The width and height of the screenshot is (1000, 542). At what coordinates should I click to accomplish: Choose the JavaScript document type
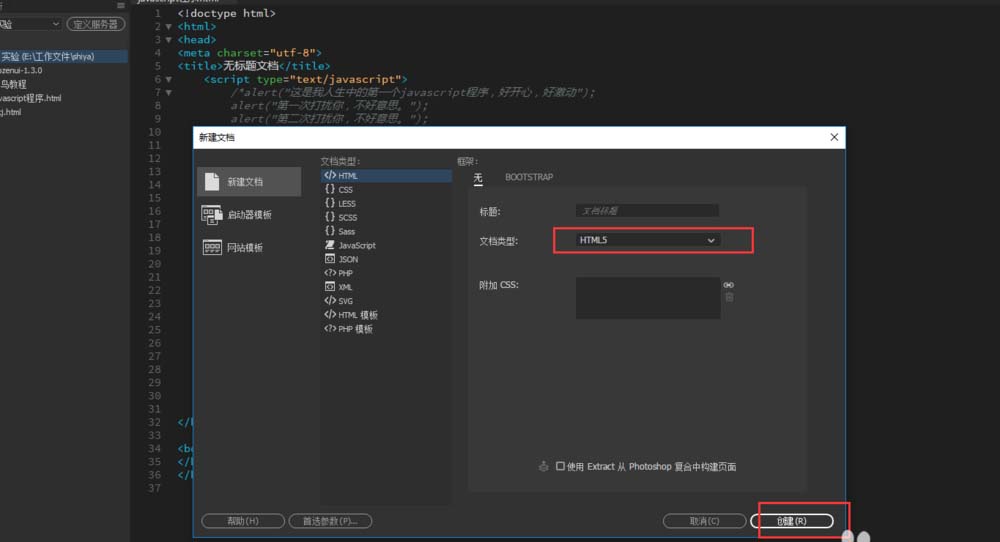pyautogui.click(x=356, y=245)
